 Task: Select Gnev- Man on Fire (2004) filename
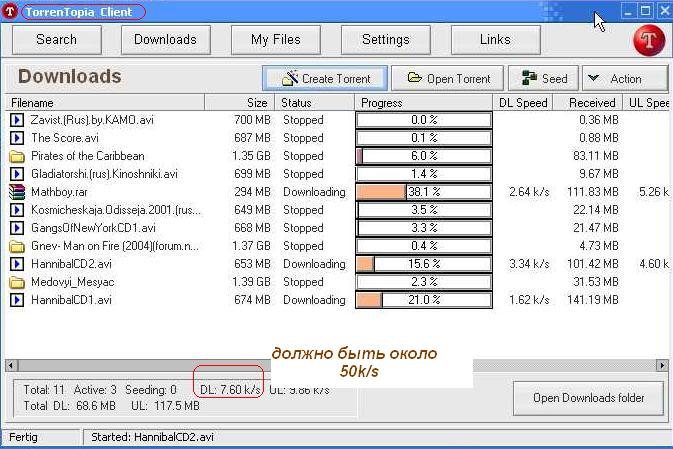point(115,246)
